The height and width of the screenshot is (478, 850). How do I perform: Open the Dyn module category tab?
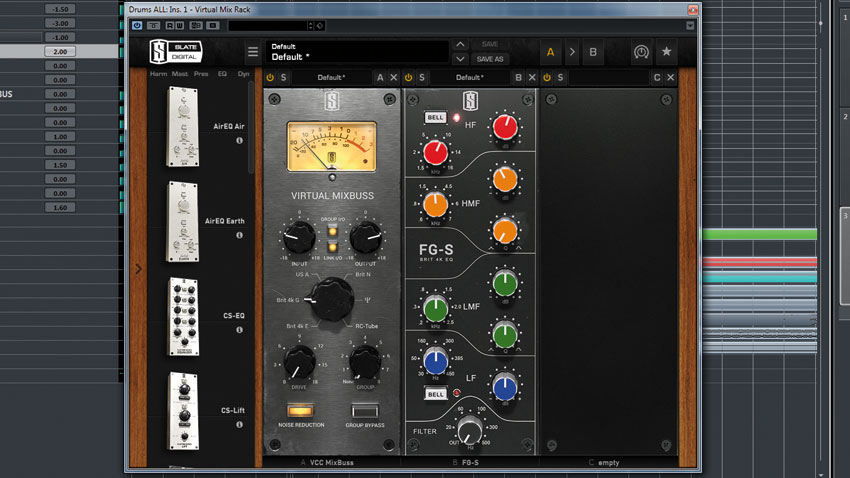(x=243, y=74)
